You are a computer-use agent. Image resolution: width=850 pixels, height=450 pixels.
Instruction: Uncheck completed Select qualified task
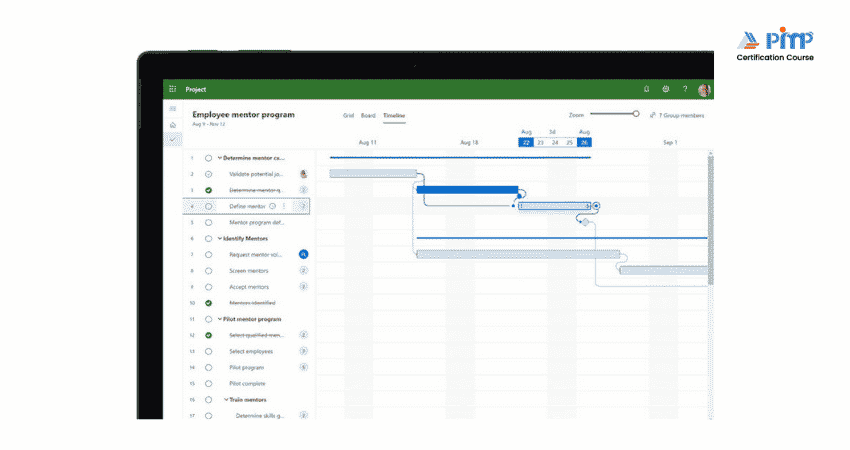coord(208,335)
